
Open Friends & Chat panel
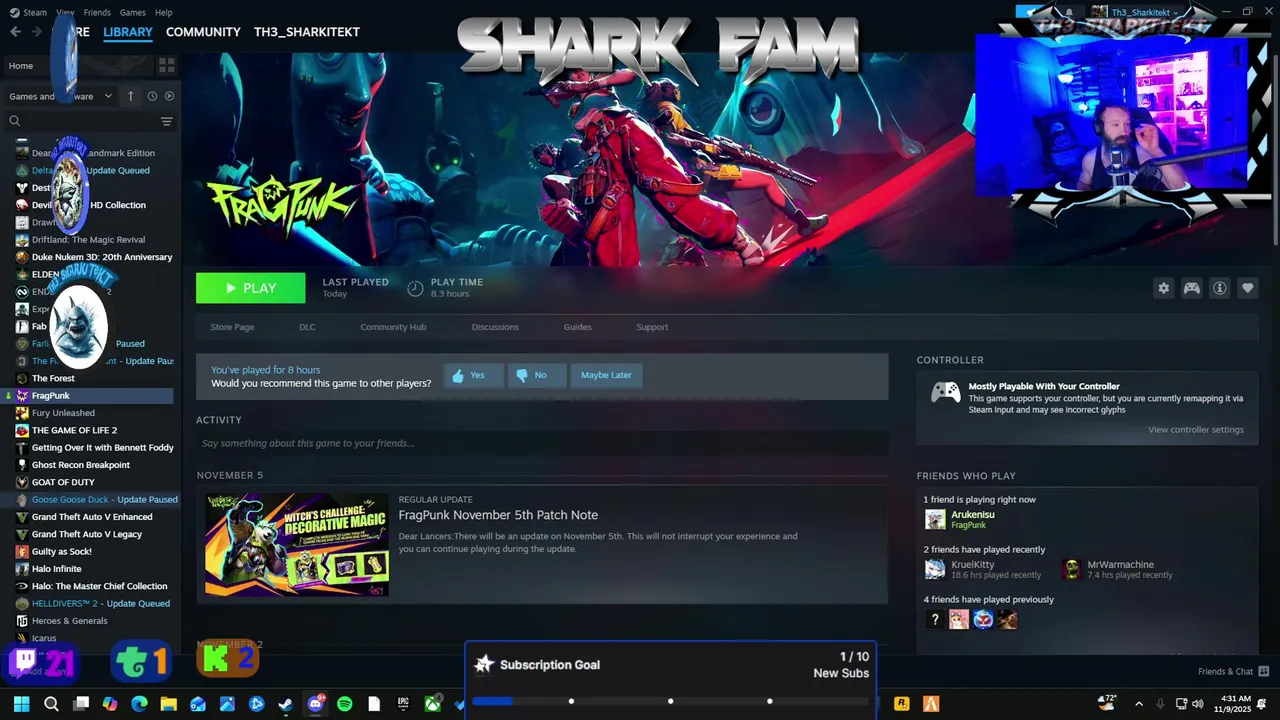coord(1233,671)
